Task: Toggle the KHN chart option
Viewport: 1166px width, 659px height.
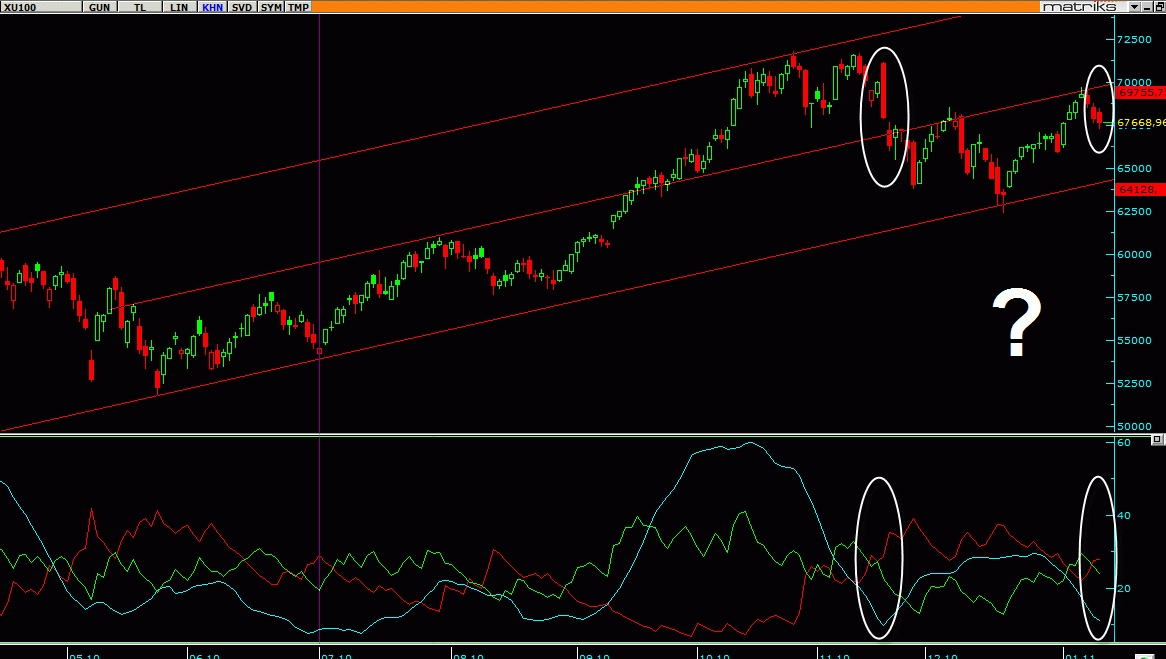Action: pyautogui.click(x=212, y=7)
